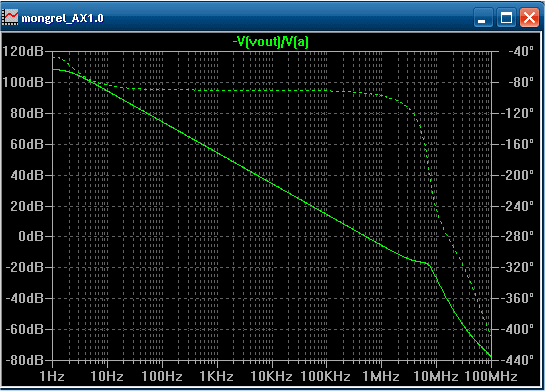This screenshot has width=545, height=391.
Task: Click the -80dB magnitude axis label
Action: pos(25,360)
